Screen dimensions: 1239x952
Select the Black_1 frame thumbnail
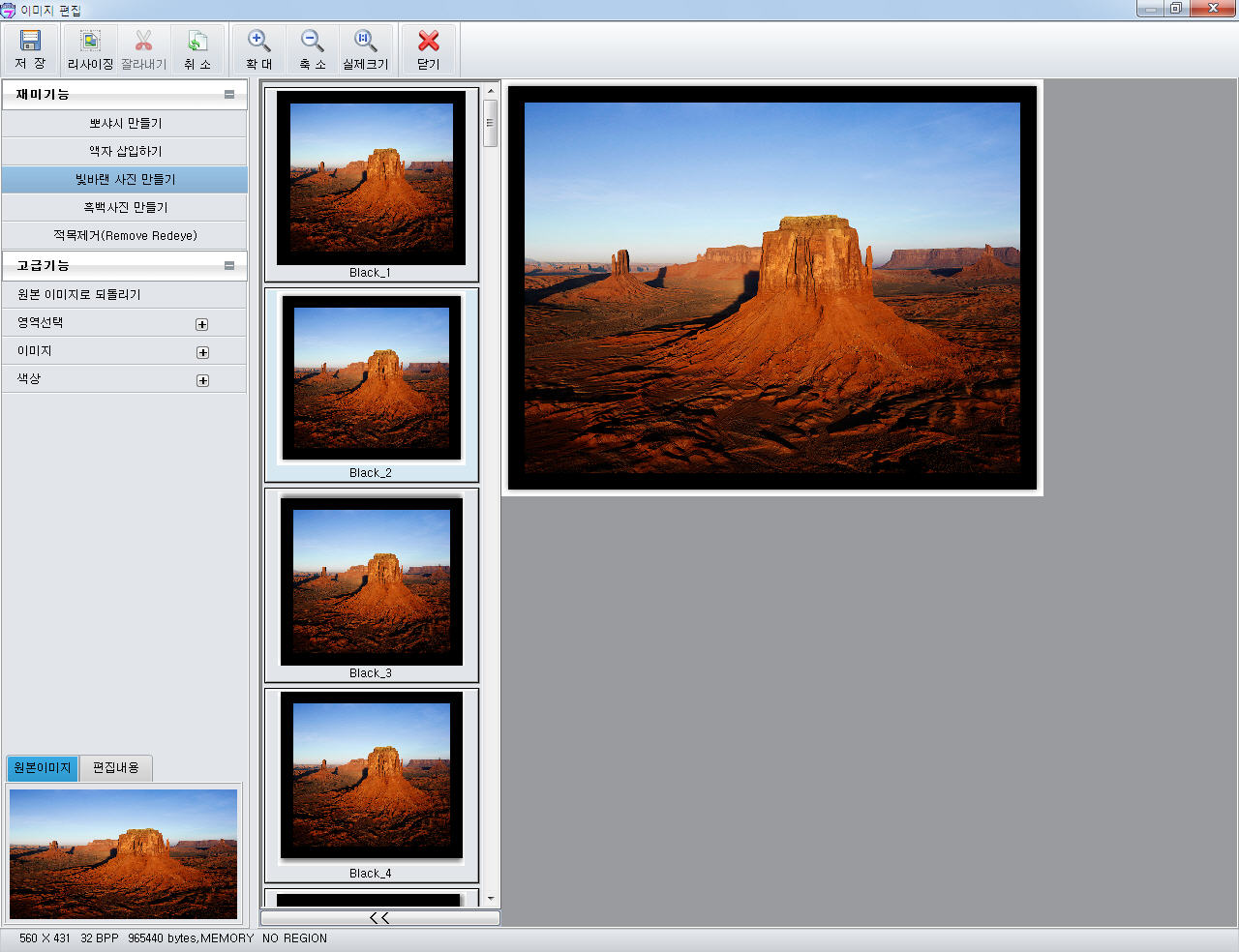372,185
